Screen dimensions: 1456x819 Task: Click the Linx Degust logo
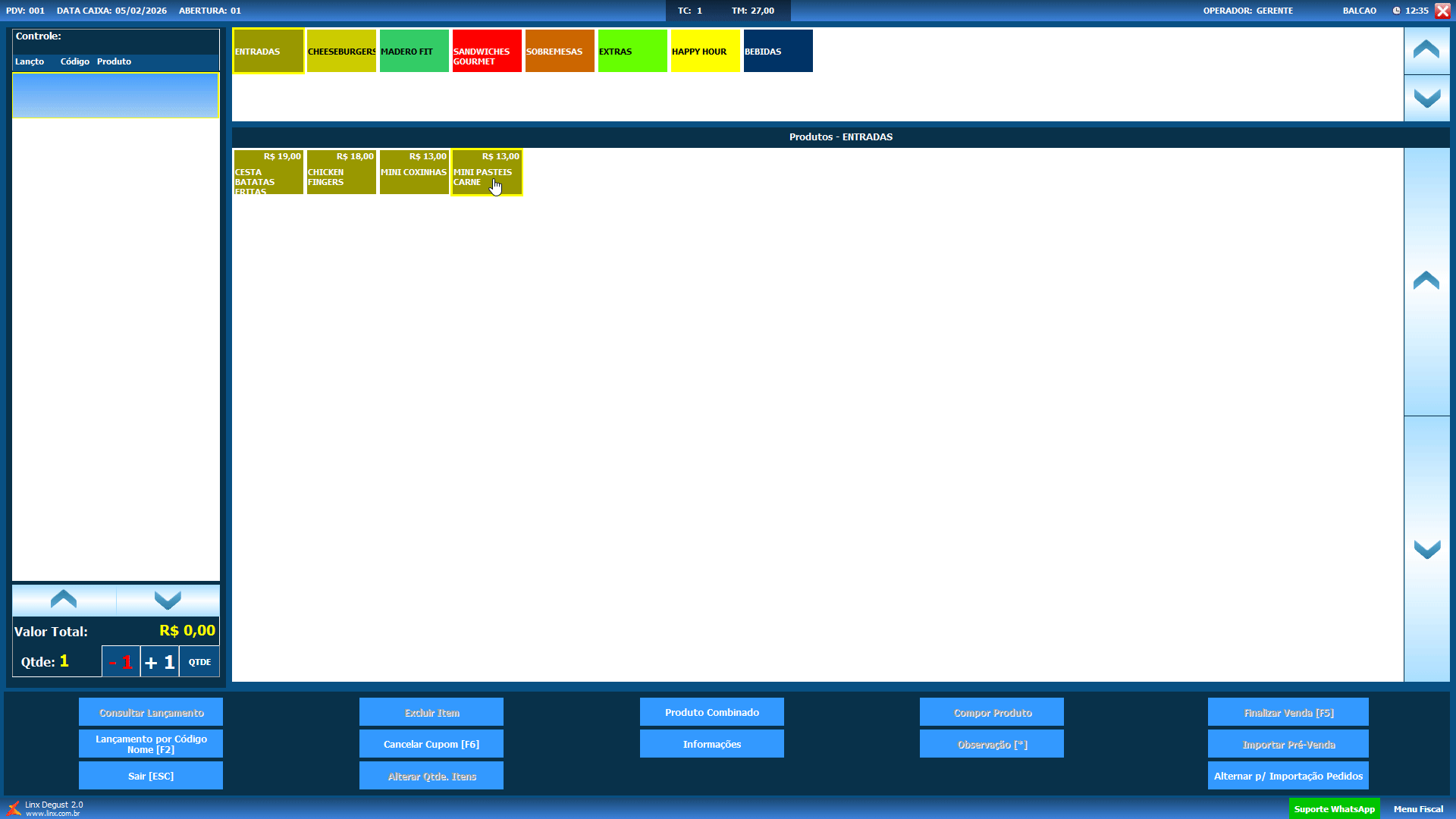[14, 808]
